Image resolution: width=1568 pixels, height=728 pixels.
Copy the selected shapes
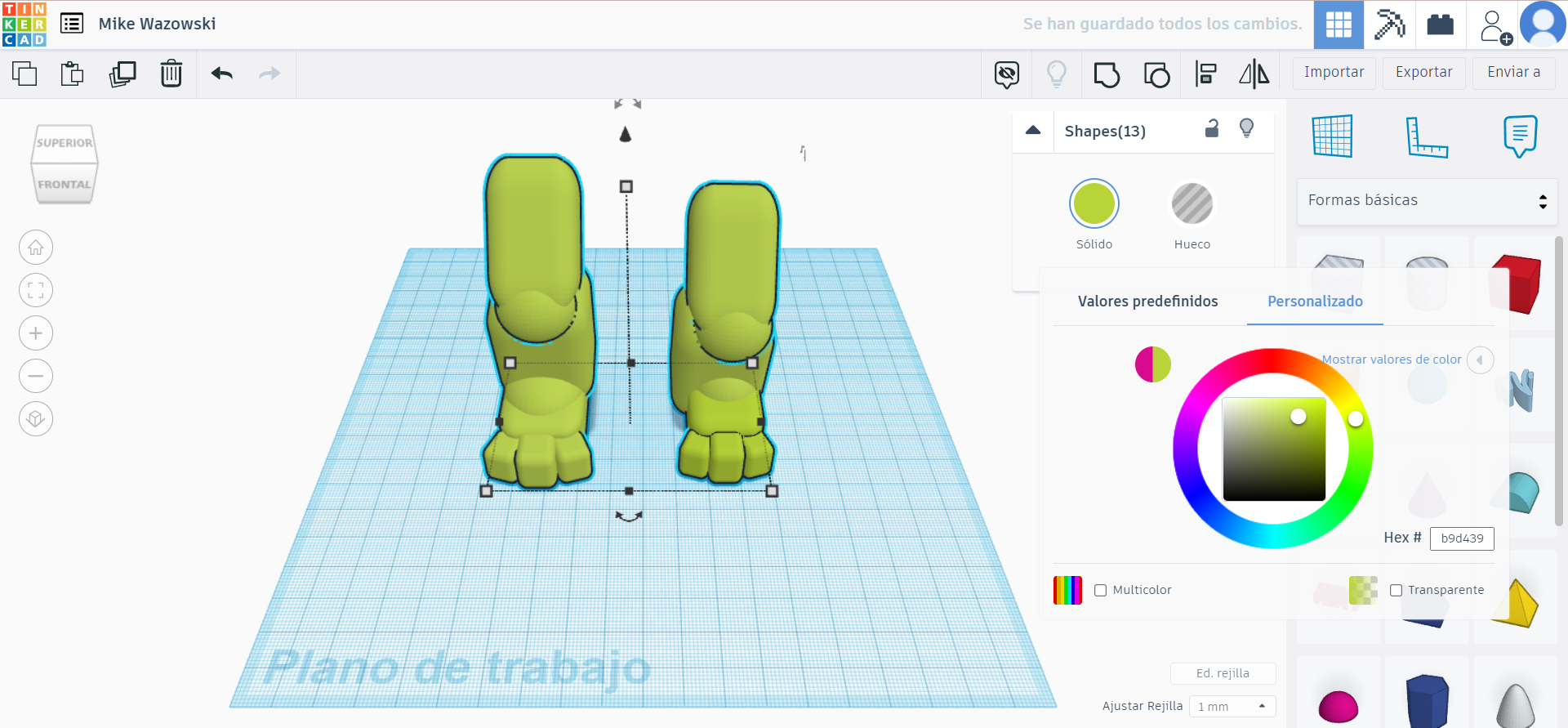coord(24,74)
